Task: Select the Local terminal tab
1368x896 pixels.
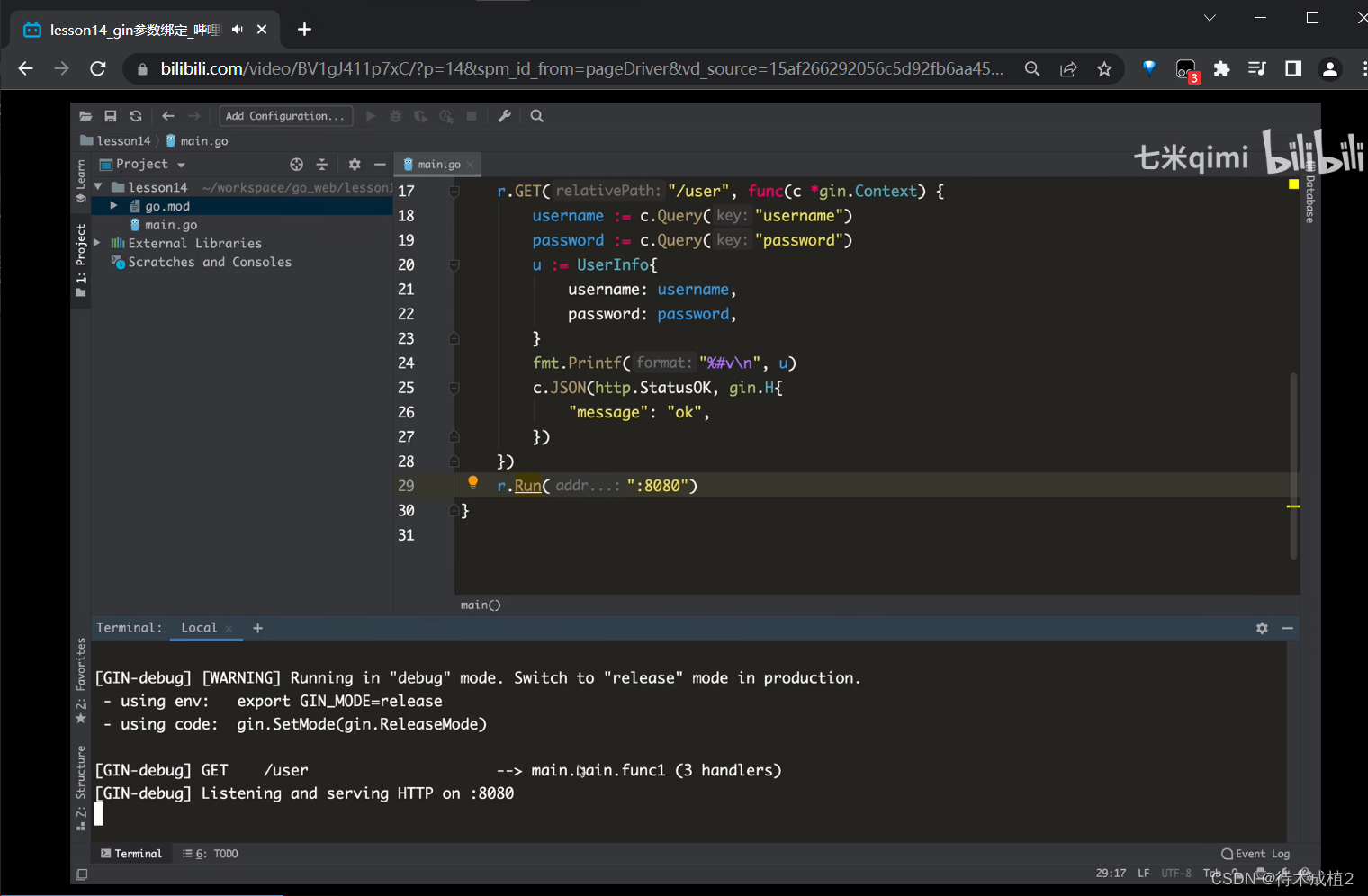Action: click(x=199, y=628)
